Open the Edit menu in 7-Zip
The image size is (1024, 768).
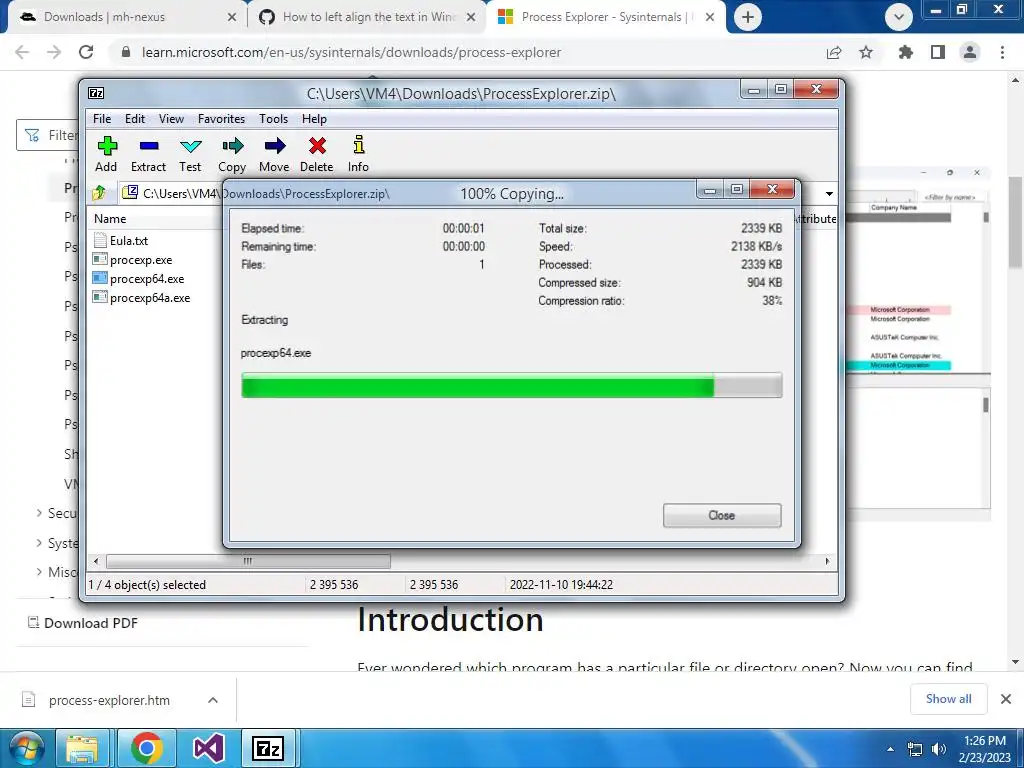point(135,119)
